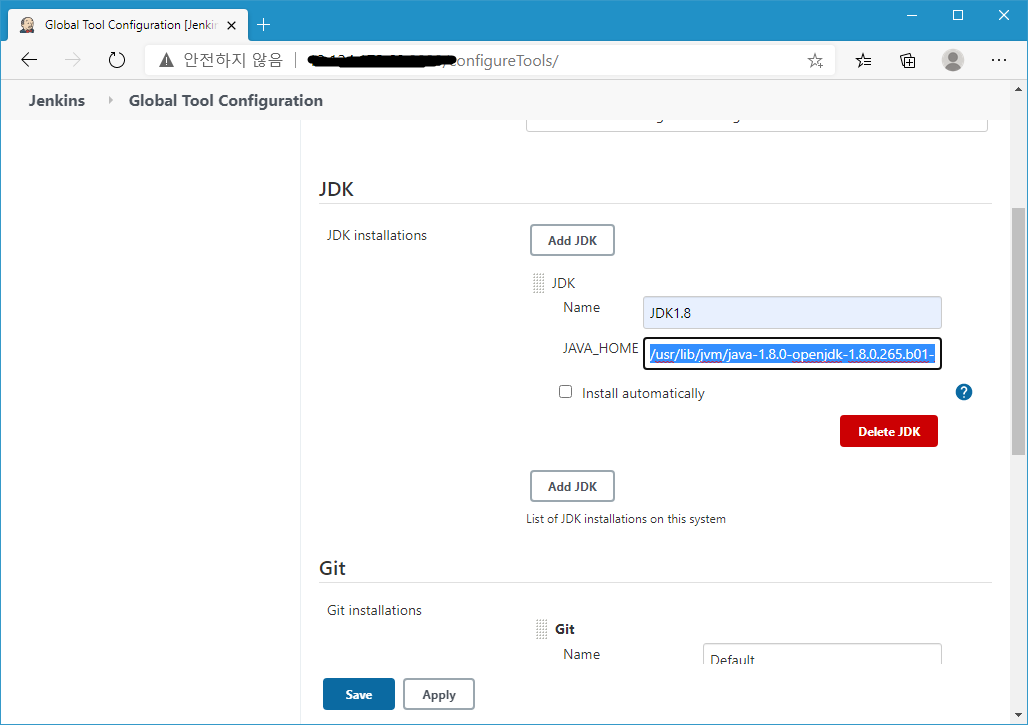This screenshot has height=725, width=1028.
Task: Maximize the browser window
Action: pos(958,16)
